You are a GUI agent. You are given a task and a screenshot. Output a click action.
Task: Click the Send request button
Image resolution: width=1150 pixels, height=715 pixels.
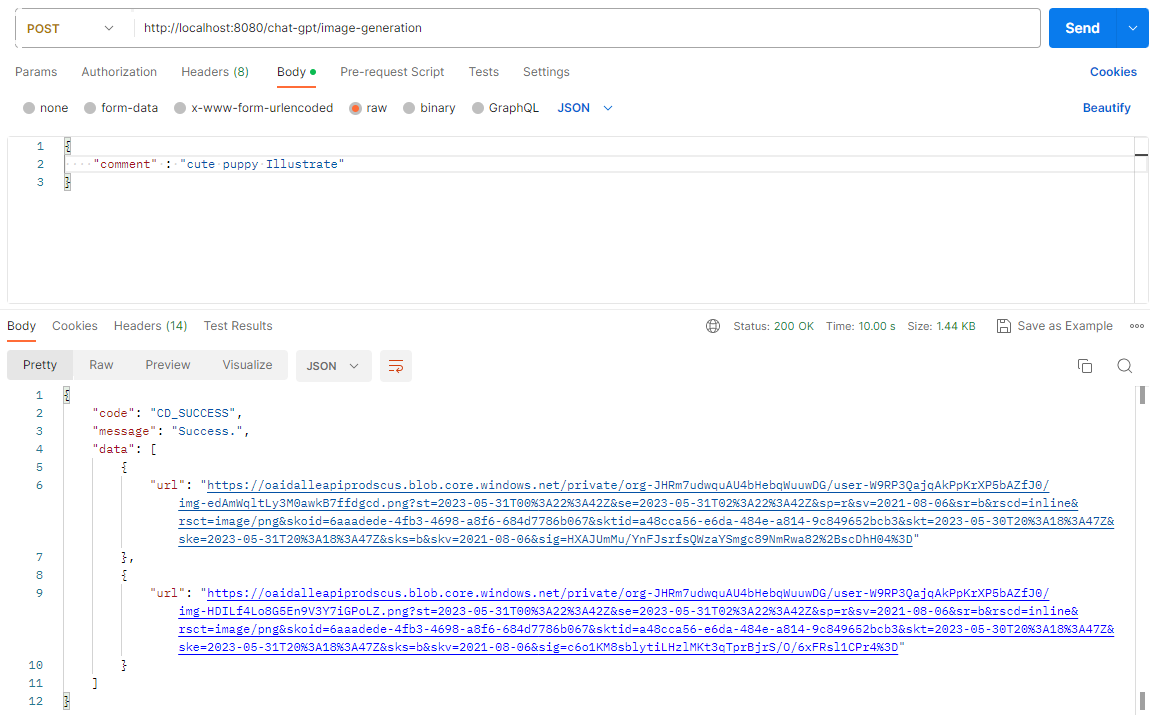[1082, 28]
